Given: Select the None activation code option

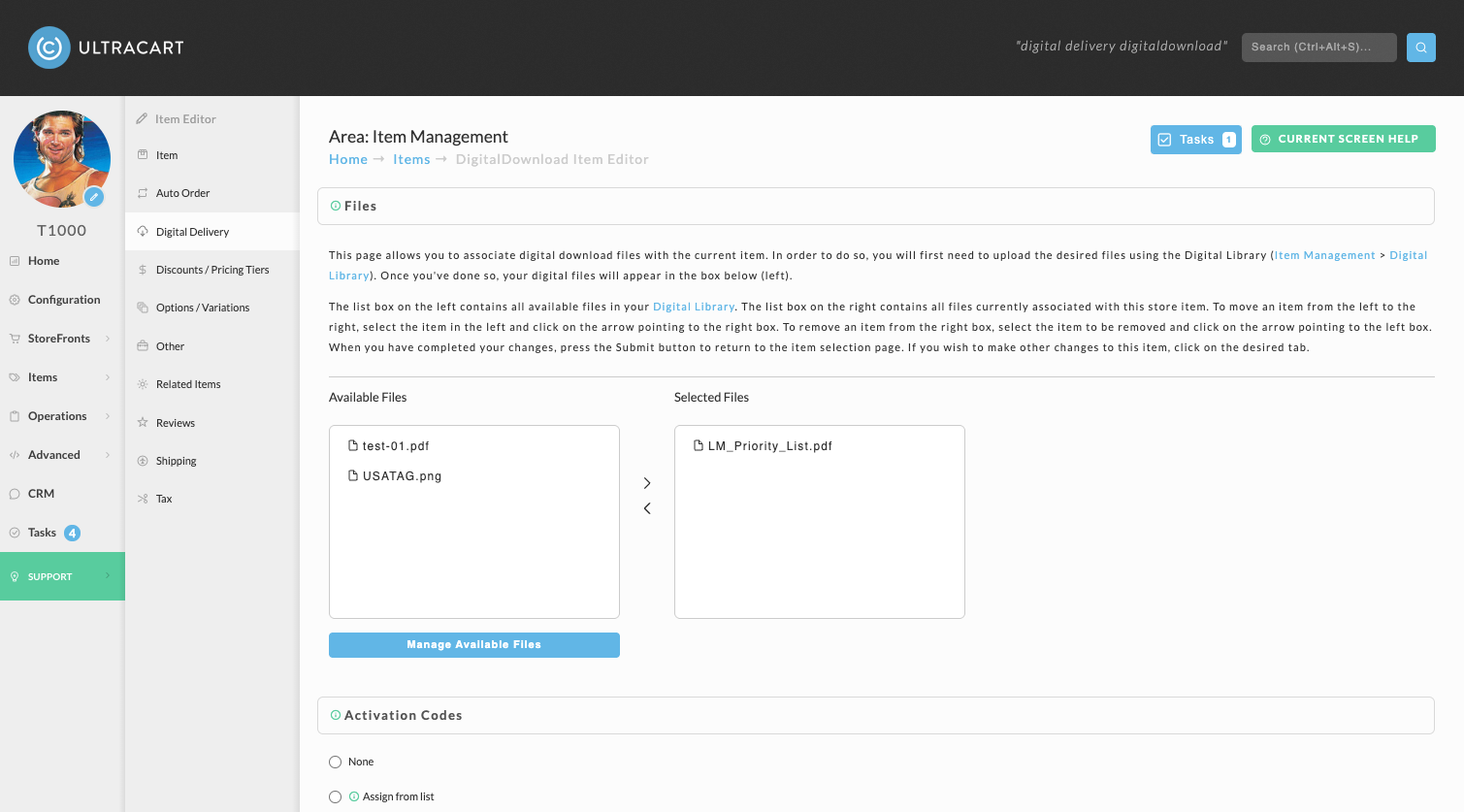Looking at the screenshot, I should [336, 763].
